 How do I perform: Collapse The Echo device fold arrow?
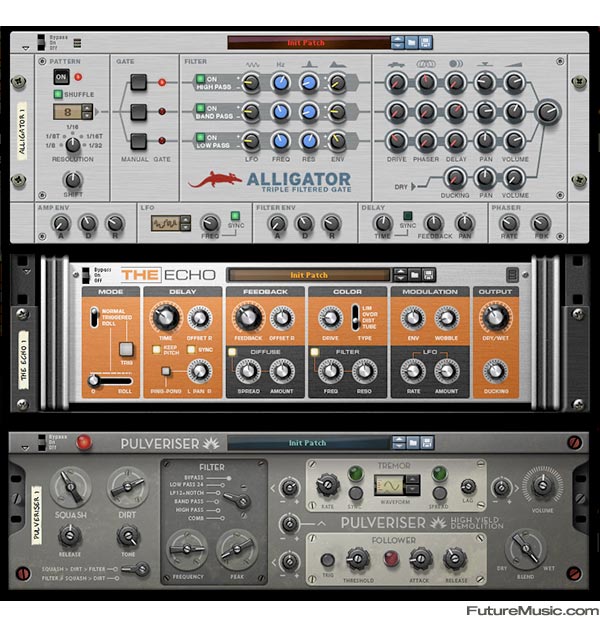[x=27, y=271]
